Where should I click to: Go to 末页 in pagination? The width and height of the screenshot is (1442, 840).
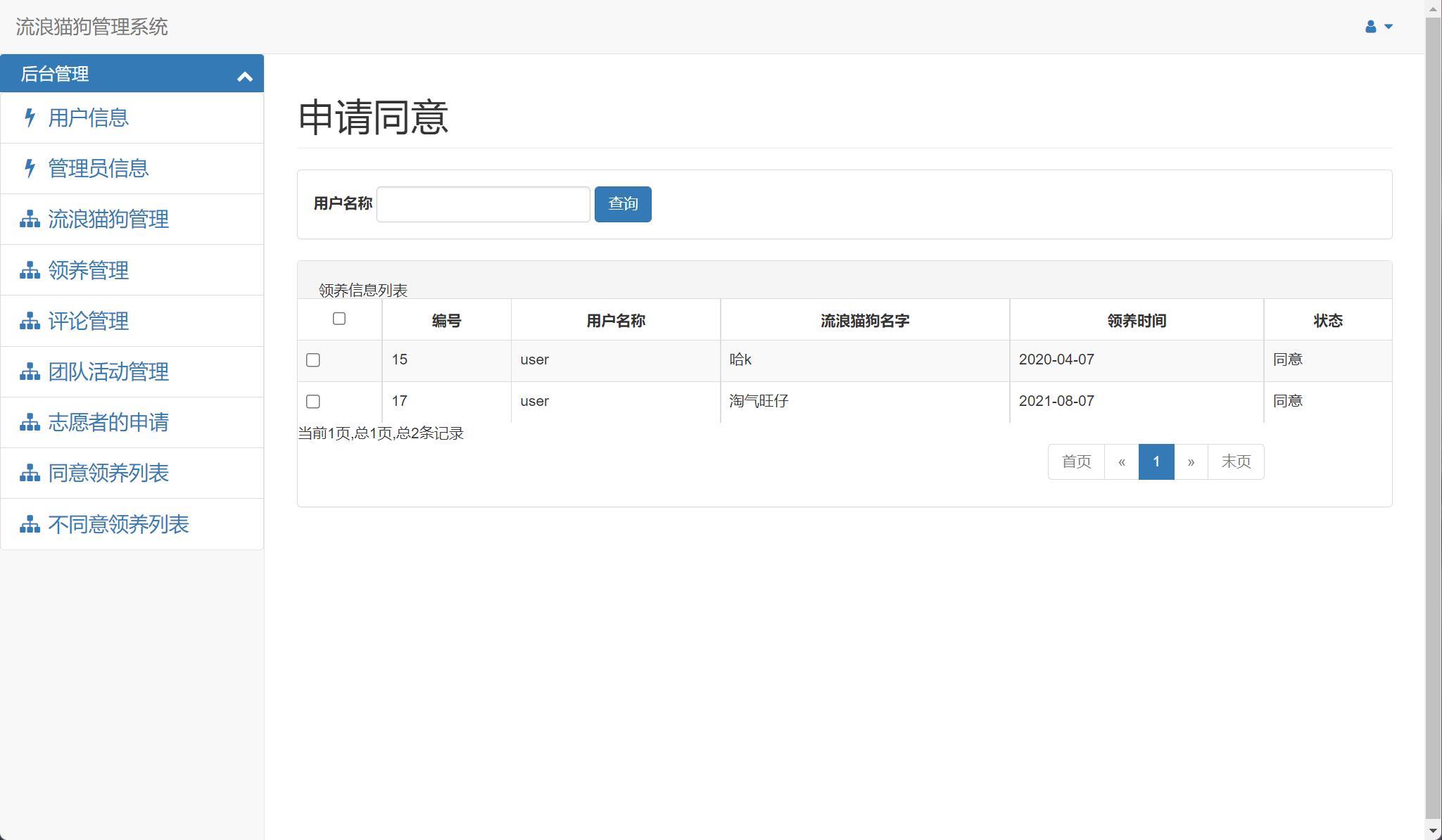point(1236,462)
